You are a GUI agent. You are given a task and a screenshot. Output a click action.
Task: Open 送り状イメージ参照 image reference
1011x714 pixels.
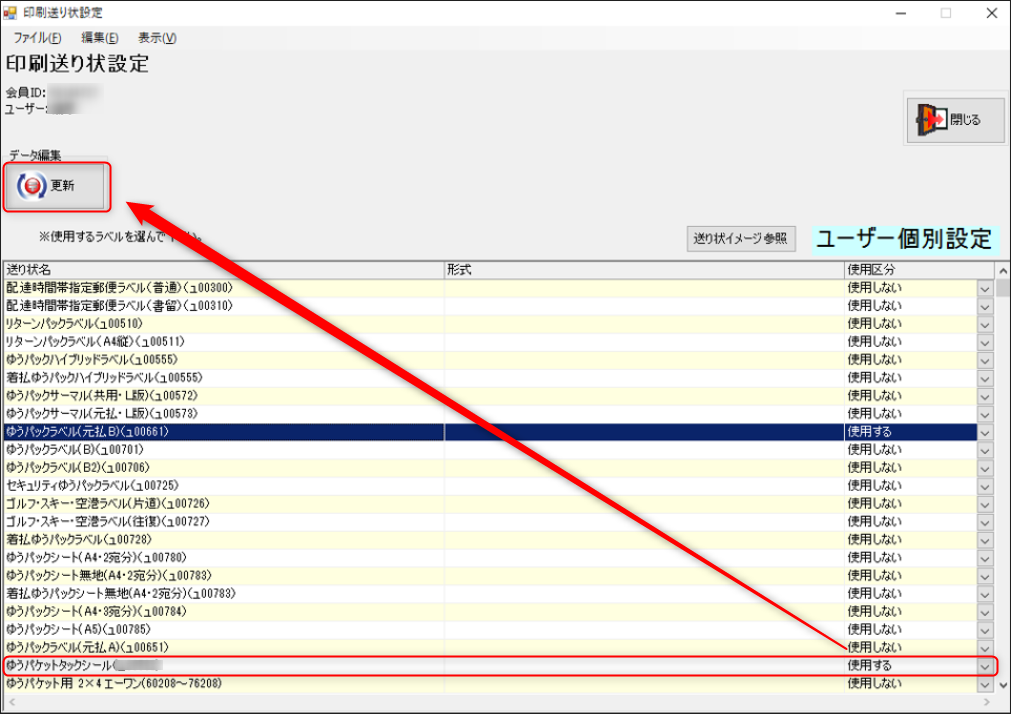point(740,239)
